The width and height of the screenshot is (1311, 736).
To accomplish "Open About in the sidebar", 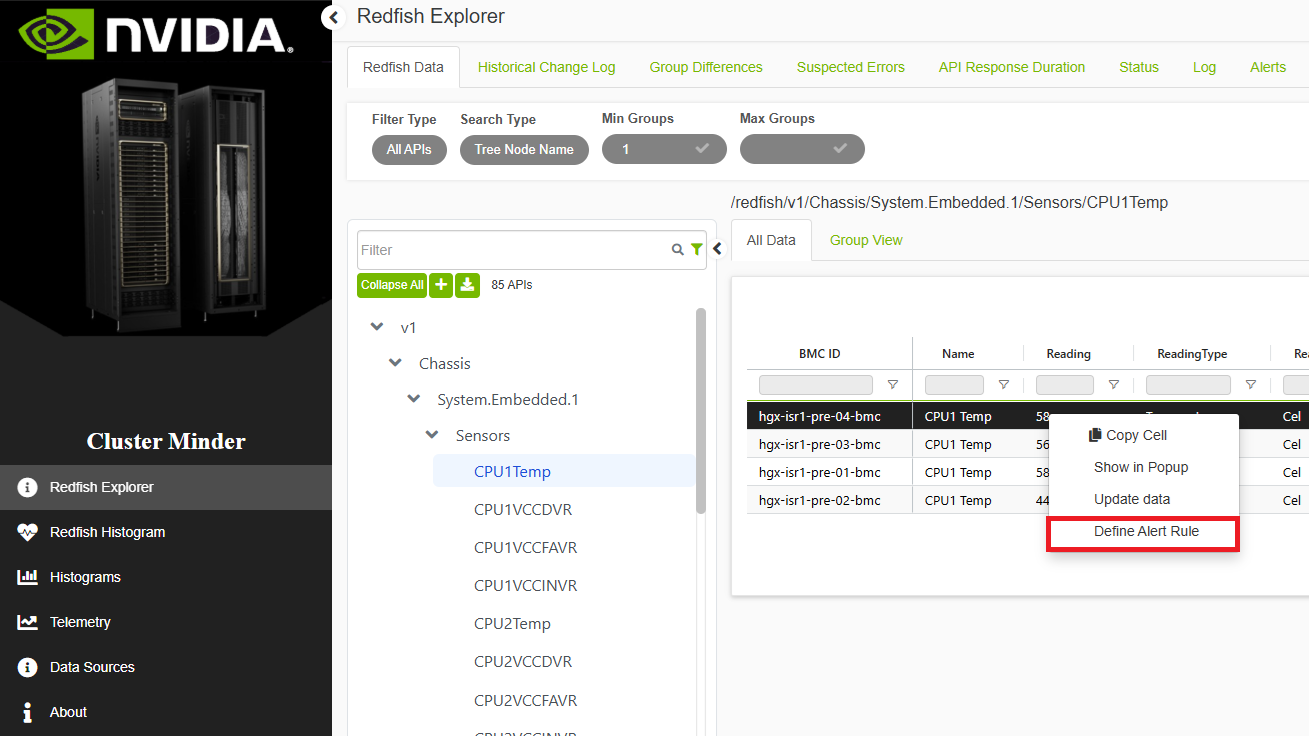I will coord(166,712).
